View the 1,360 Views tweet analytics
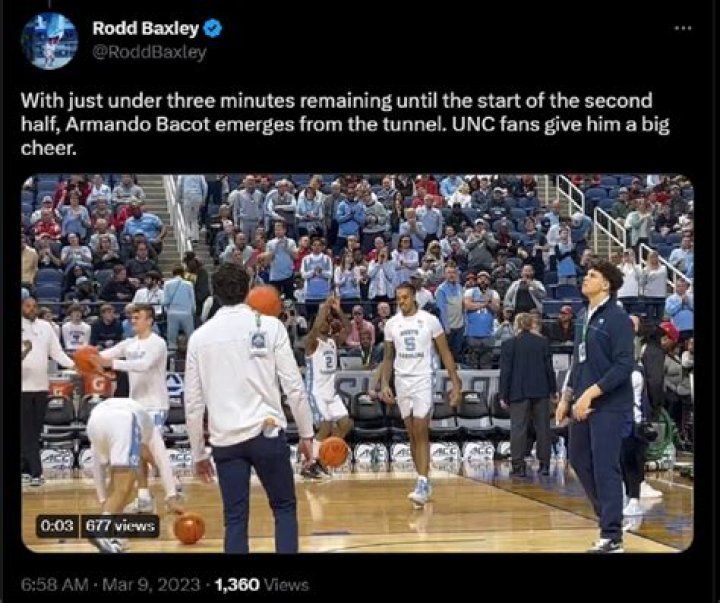Screen dimensions: 720x603 [262, 585]
